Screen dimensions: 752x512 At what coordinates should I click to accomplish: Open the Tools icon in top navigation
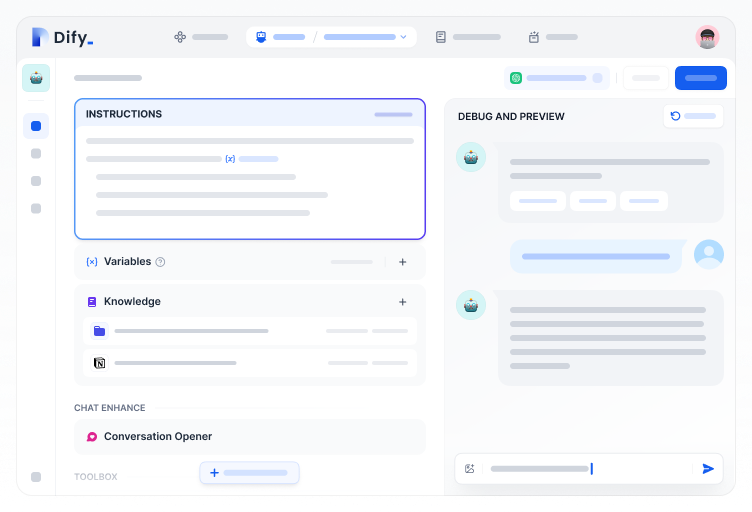pyautogui.click(x=534, y=37)
